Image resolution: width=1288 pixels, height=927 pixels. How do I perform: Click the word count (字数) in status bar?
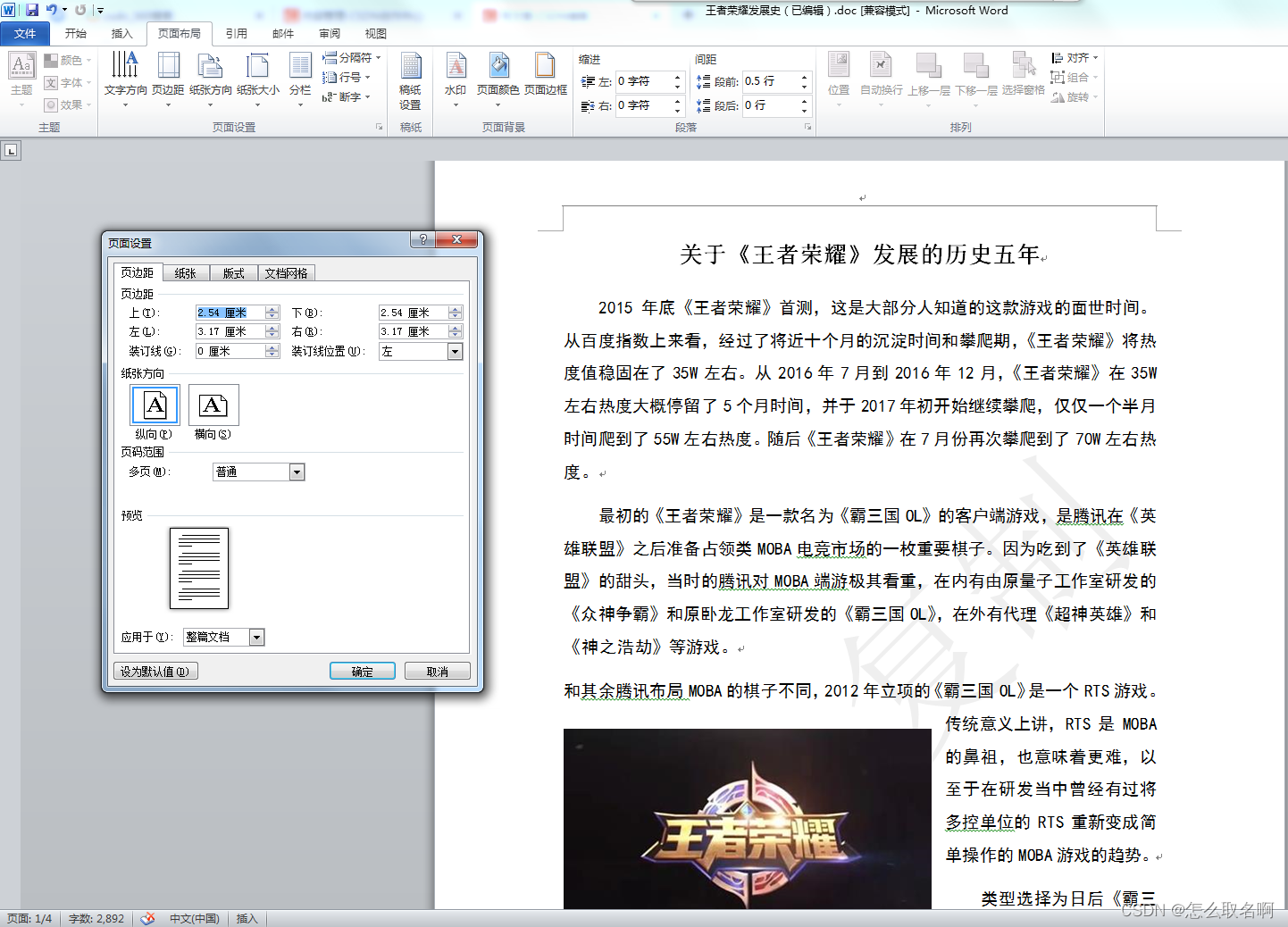pyautogui.click(x=96, y=918)
